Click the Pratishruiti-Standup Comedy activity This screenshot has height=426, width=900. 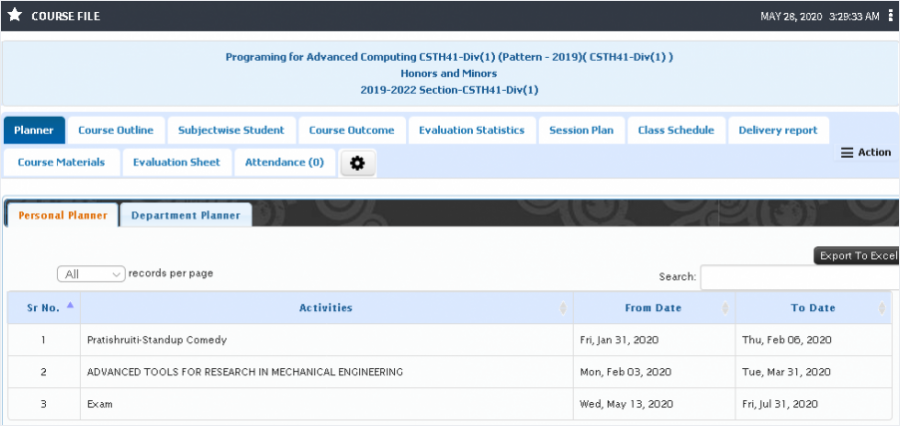point(157,340)
